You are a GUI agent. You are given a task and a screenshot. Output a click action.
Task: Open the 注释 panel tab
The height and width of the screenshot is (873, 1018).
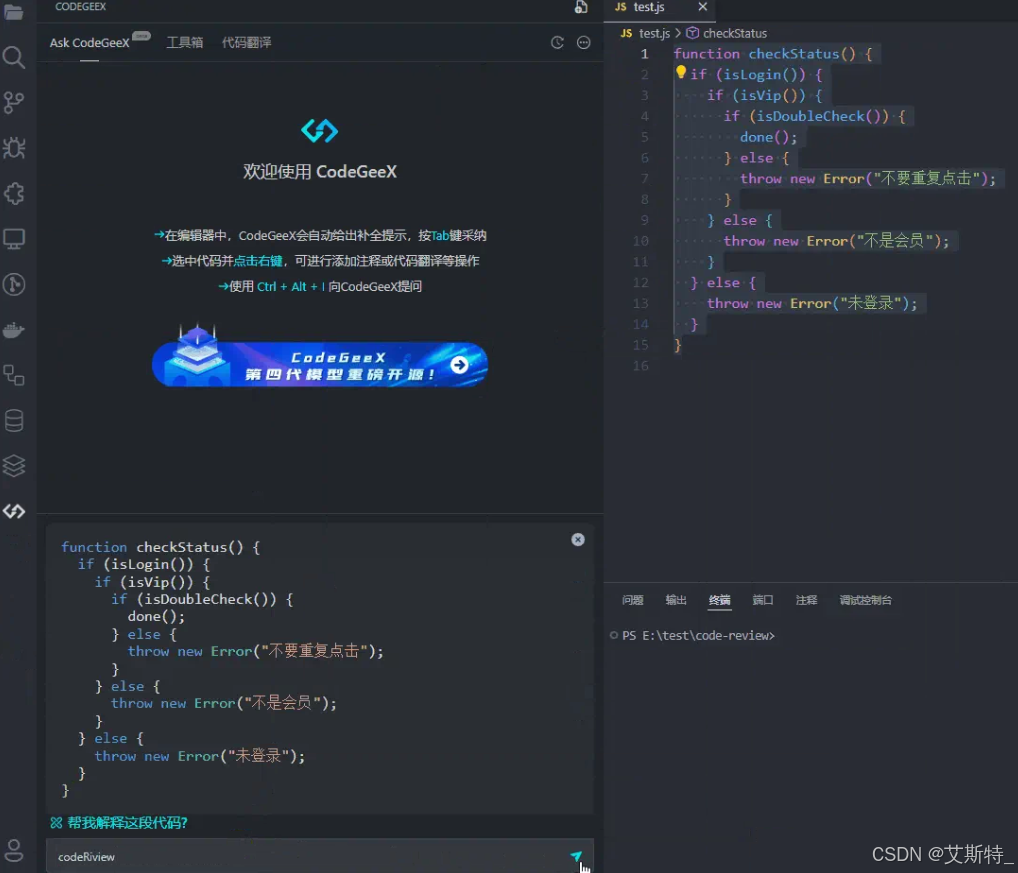[806, 600]
